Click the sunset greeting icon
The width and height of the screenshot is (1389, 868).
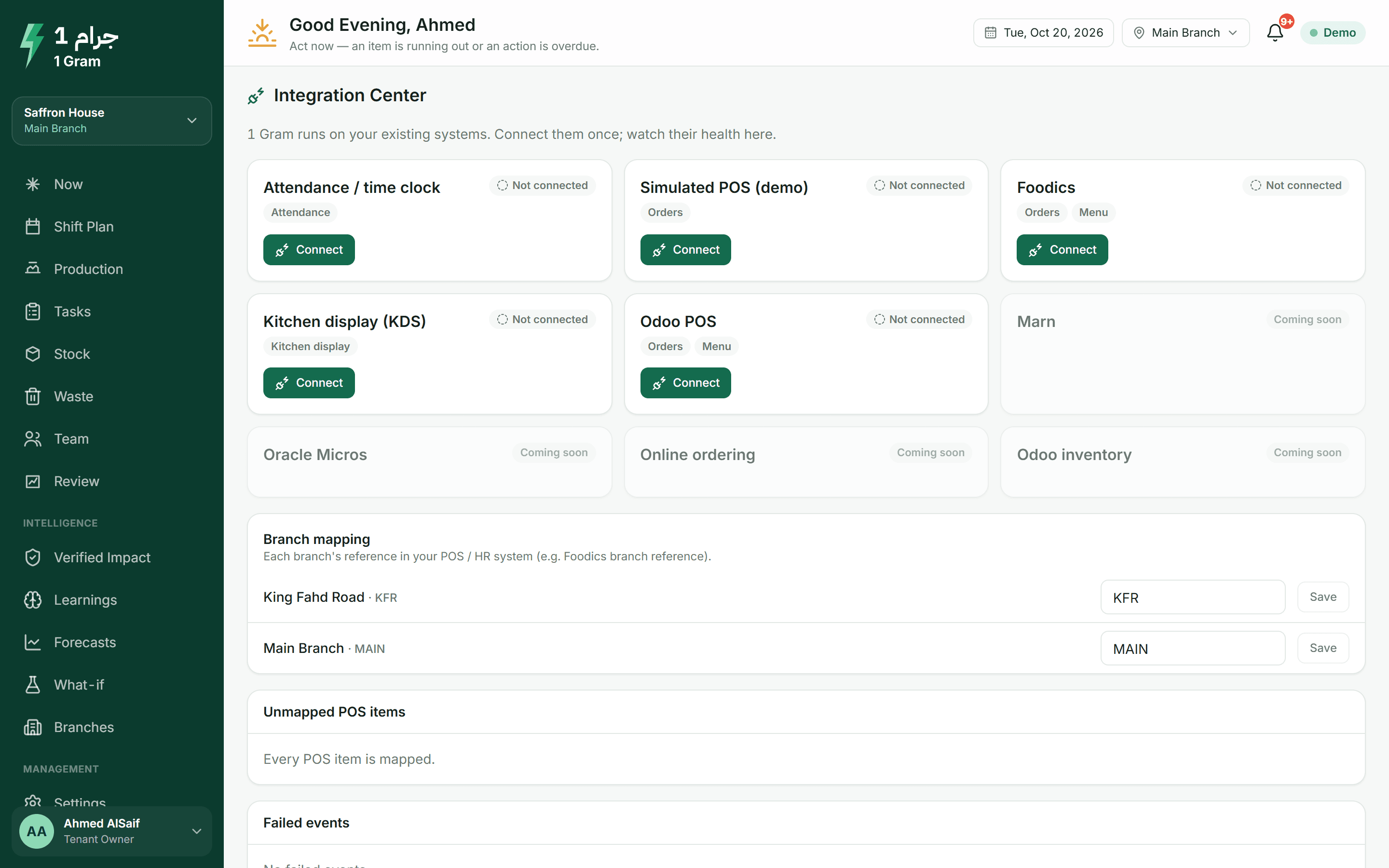[262, 33]
